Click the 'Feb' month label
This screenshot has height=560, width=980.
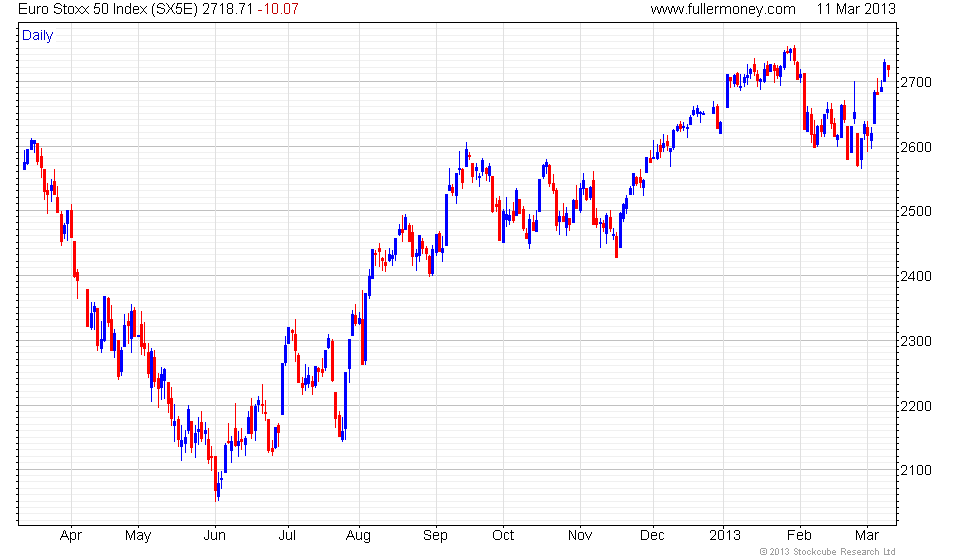pos(799,536)
